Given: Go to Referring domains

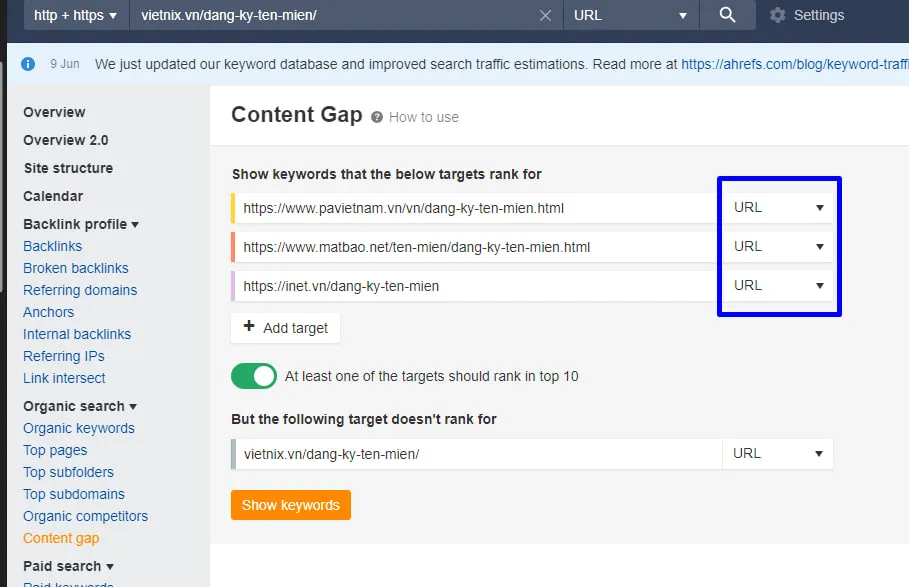Looking at the screenshot, I should [80, 290].
